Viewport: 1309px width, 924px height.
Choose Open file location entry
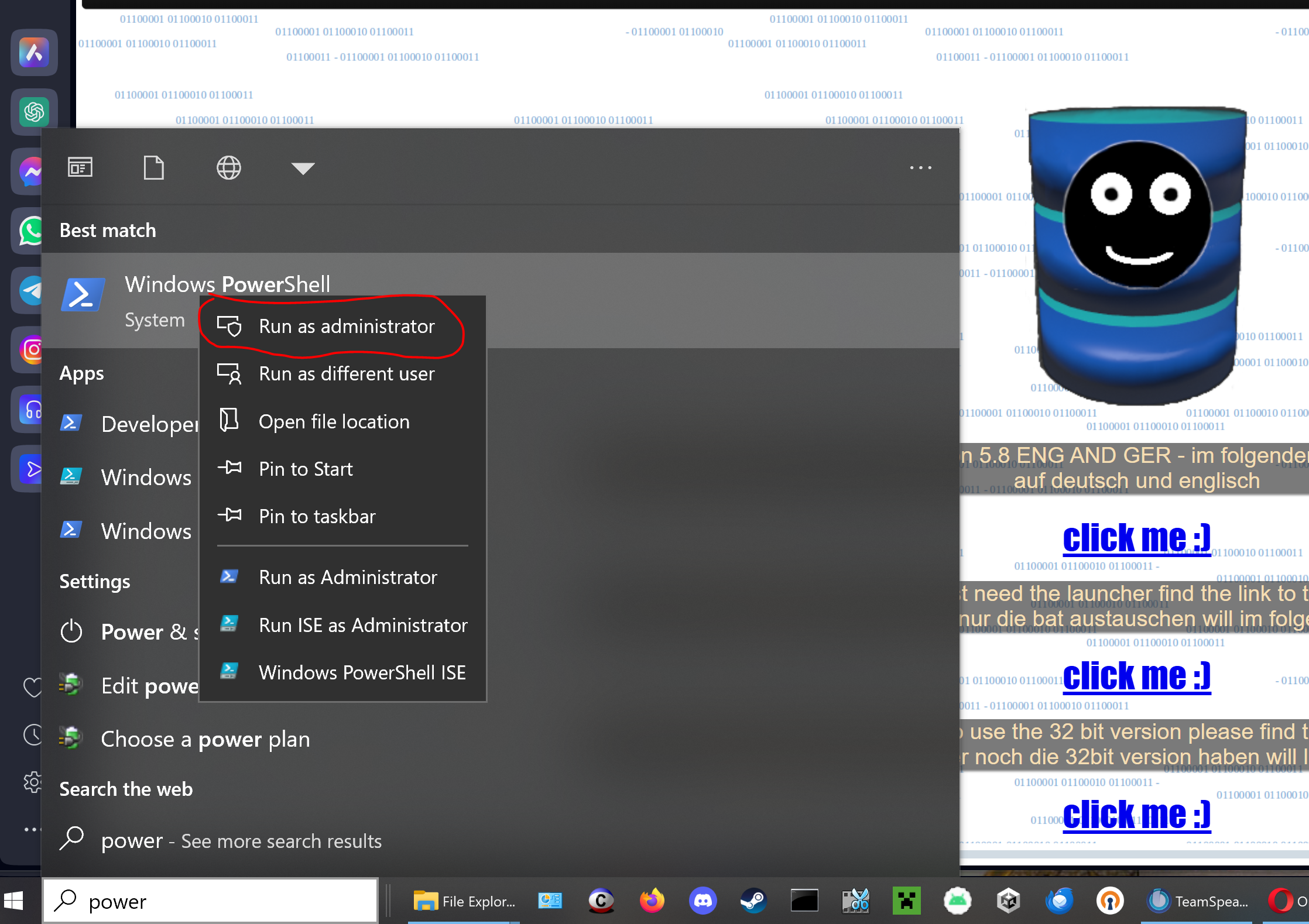(334, 421)
